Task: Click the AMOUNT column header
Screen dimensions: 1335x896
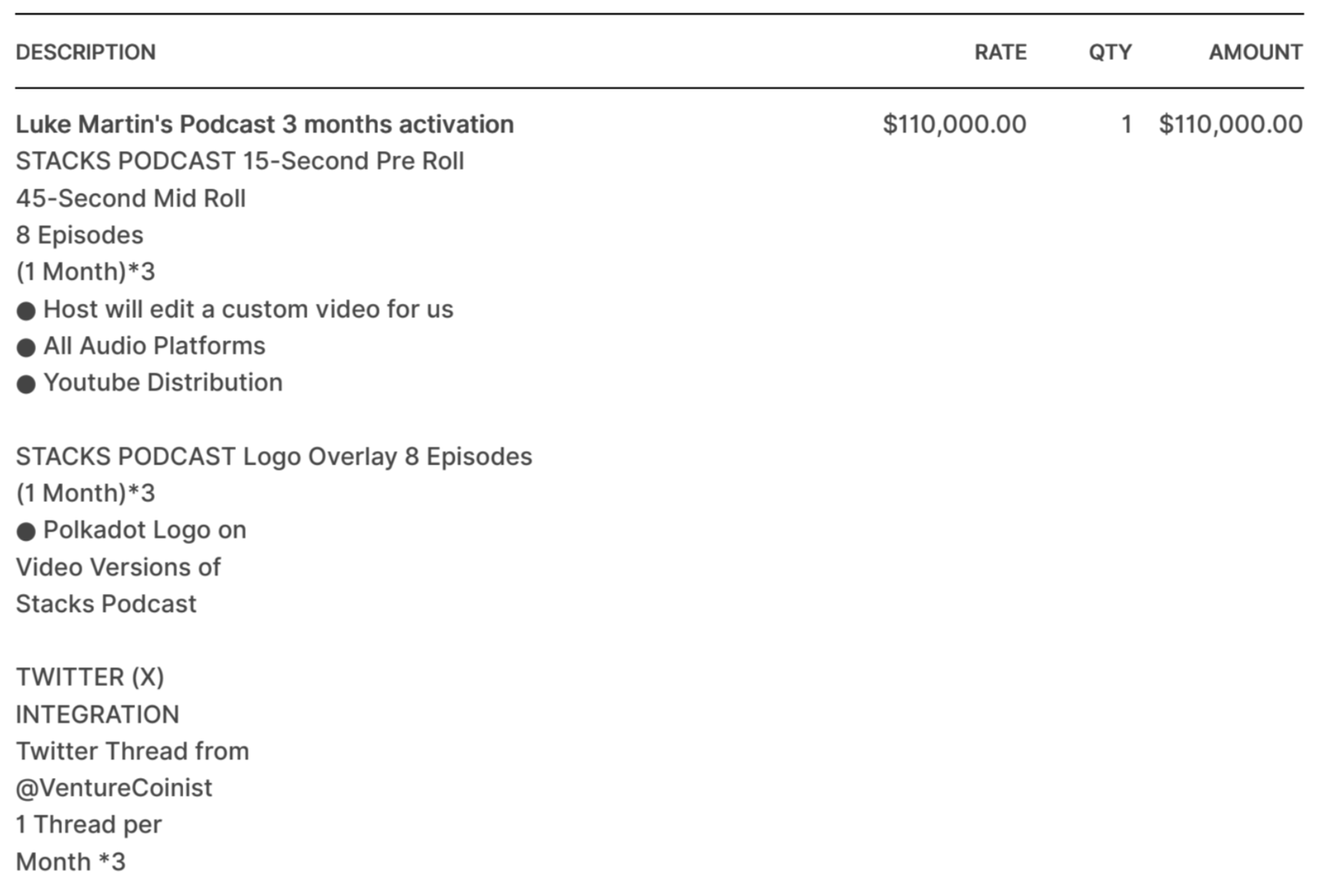Action: click(x=1255, y=52)
